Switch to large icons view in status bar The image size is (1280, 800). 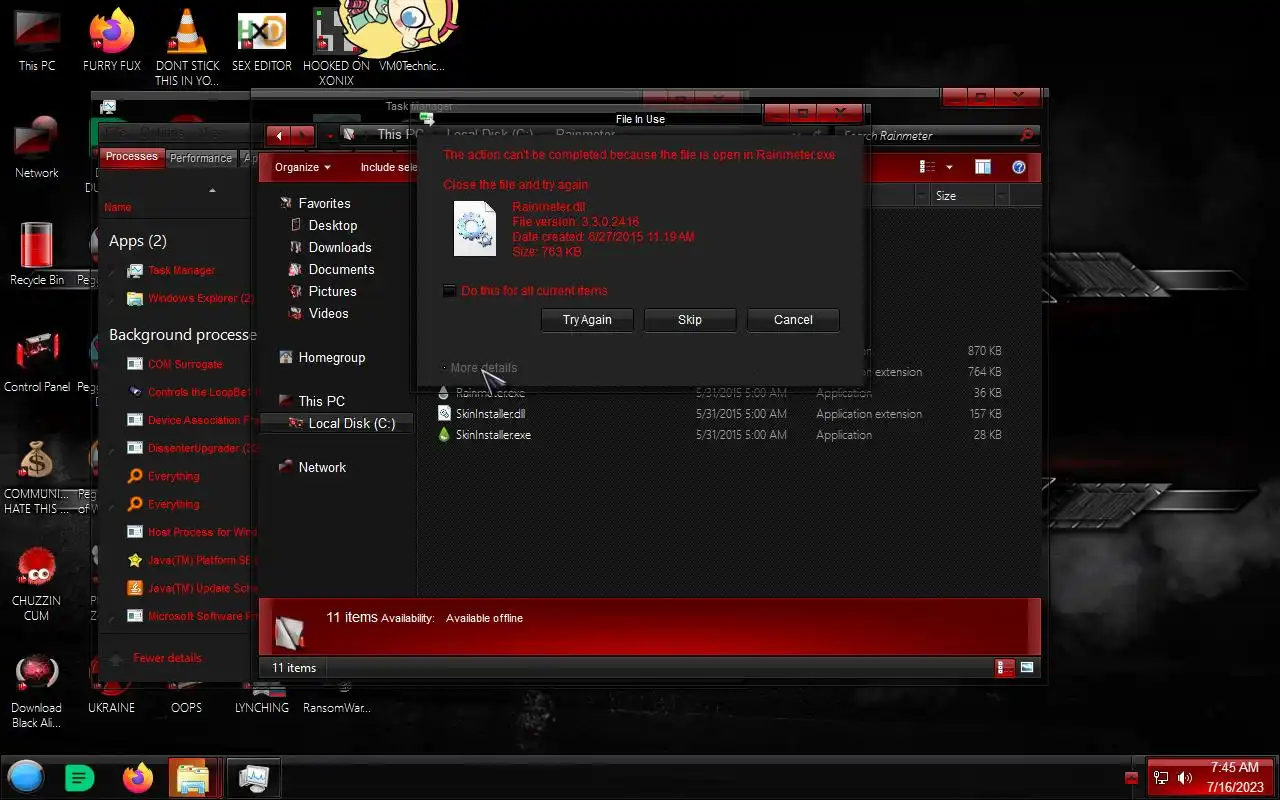click(1027, 668)
